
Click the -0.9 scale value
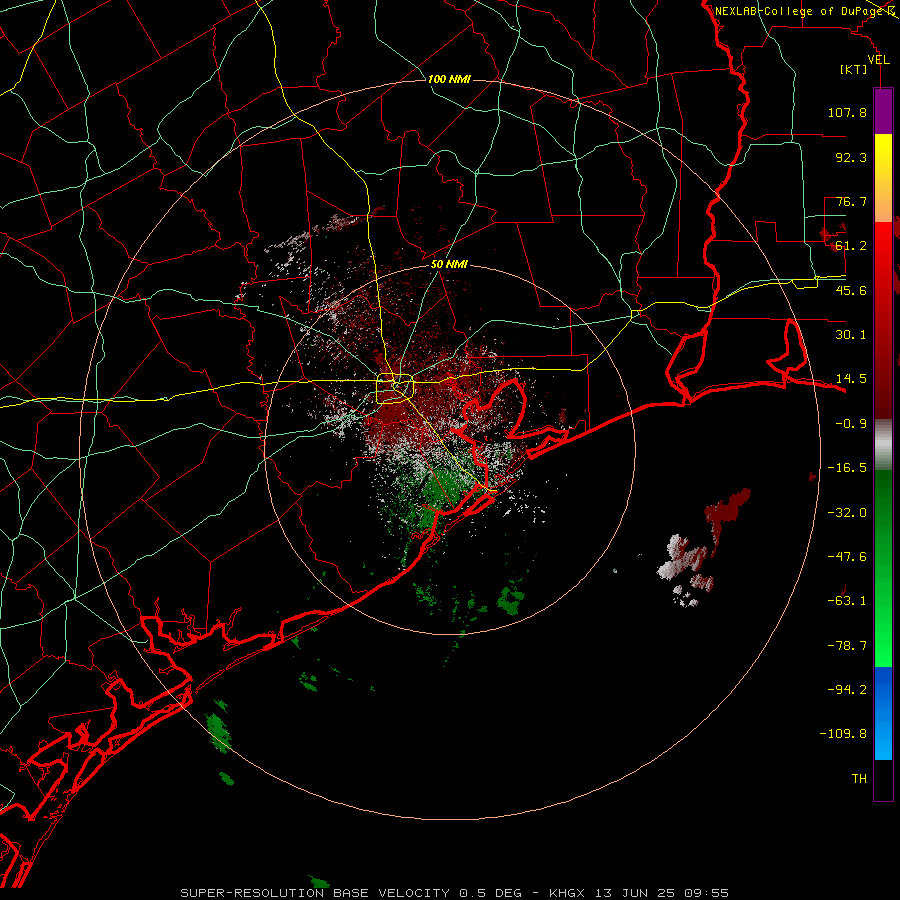pos(851,424)
